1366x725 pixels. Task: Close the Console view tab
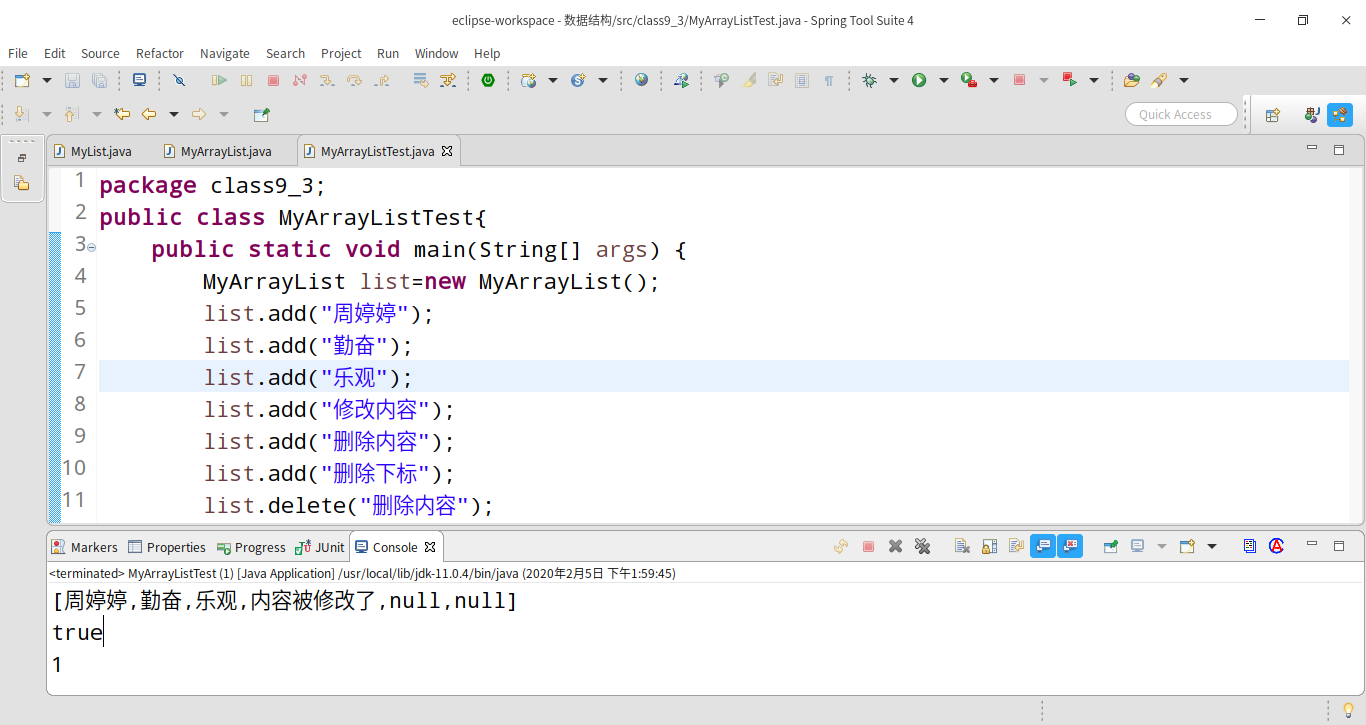(x=430, y=547)
